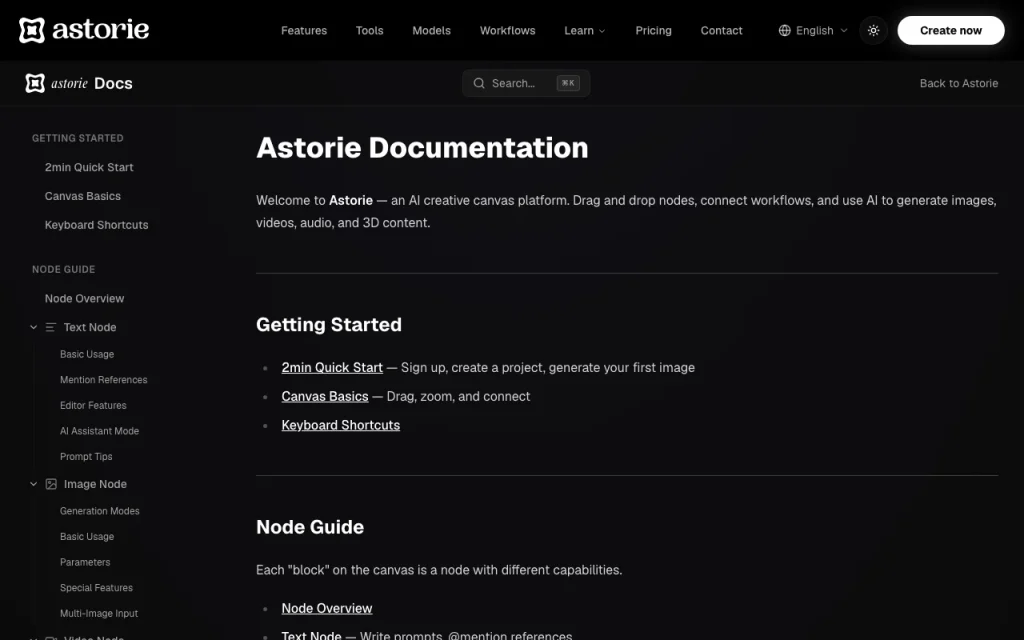This screenshot has height=640, width=1024.
Task: Click the Node Guide heading in content
Action: [310, 527]
